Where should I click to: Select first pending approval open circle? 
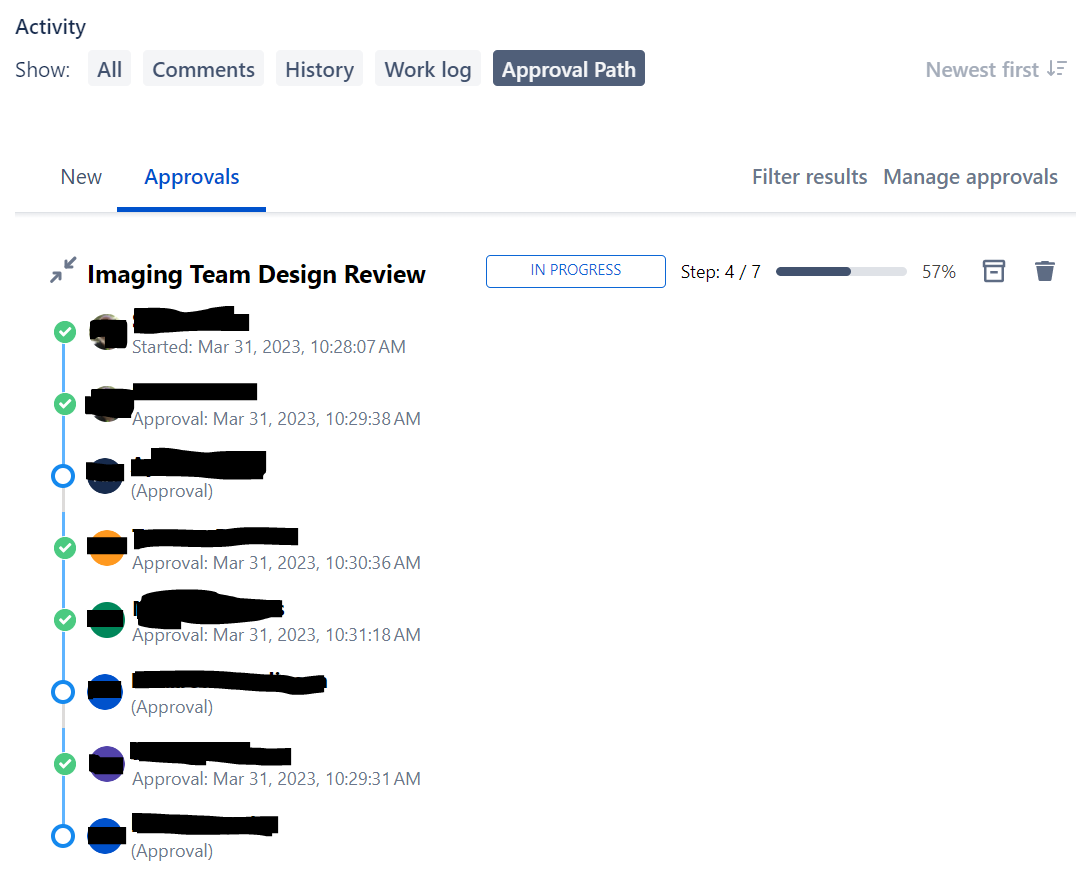[63, 476]
